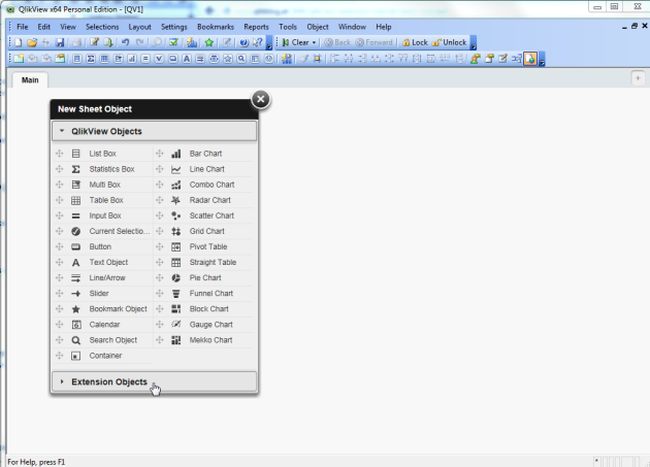The image size is (650, 467).
Task: Select the Combo Chart label
Action: pyautogui.click(x=212, y=185)
